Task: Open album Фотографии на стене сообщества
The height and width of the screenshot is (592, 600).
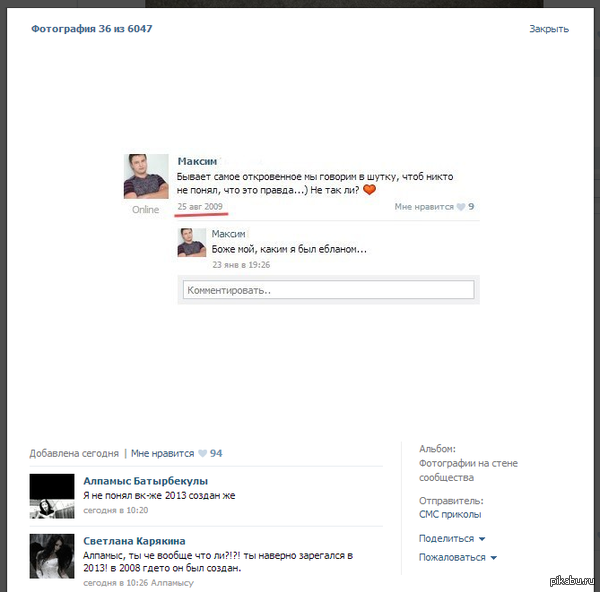Action: (x=467, y=470)
